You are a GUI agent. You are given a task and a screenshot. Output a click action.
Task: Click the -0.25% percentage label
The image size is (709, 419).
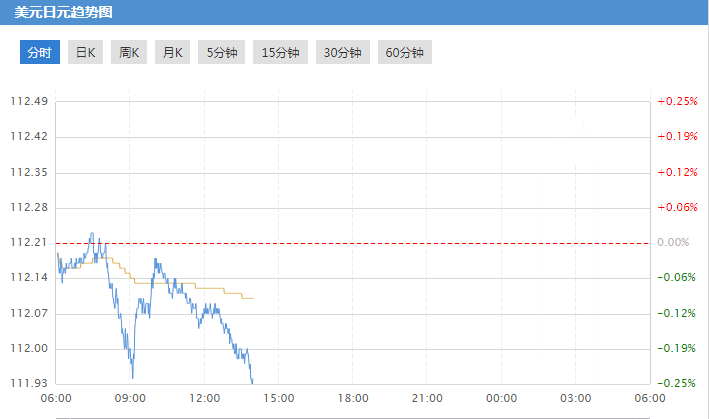pyautogui.click(x=676, y=384)
